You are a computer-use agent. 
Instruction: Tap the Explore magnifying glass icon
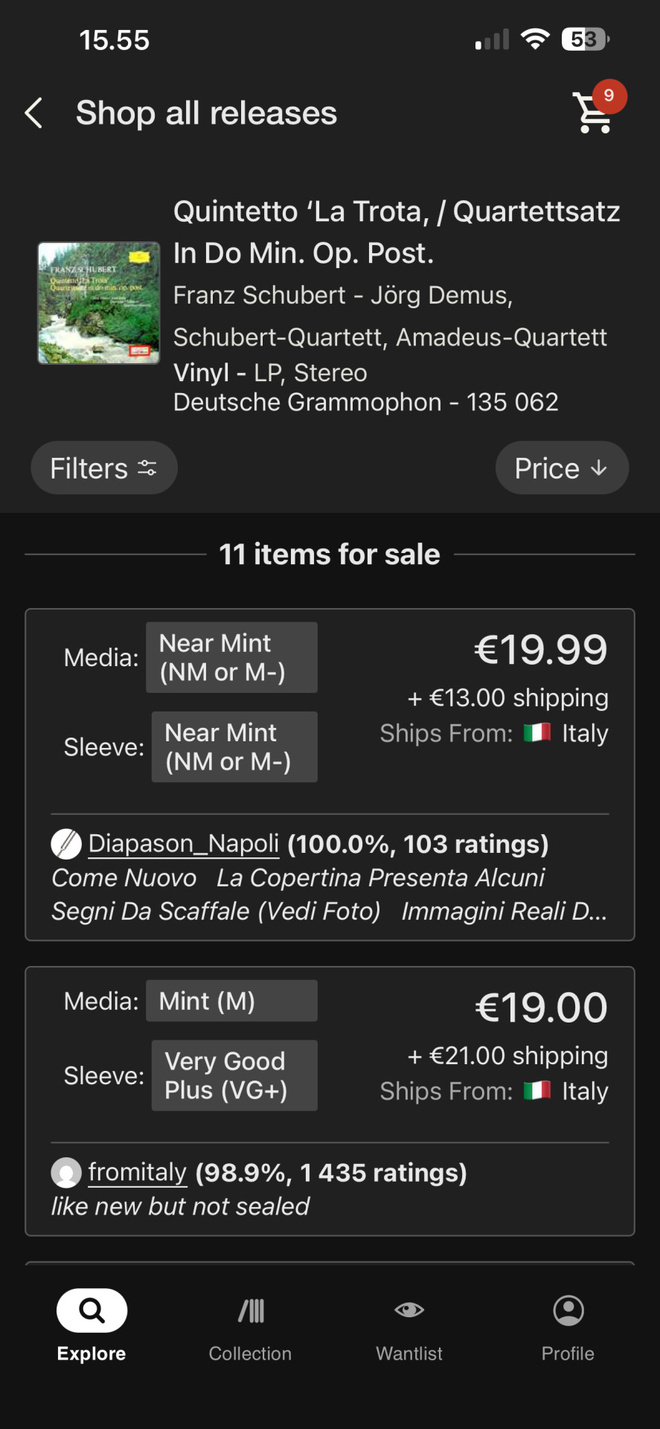coord(91,1310)
